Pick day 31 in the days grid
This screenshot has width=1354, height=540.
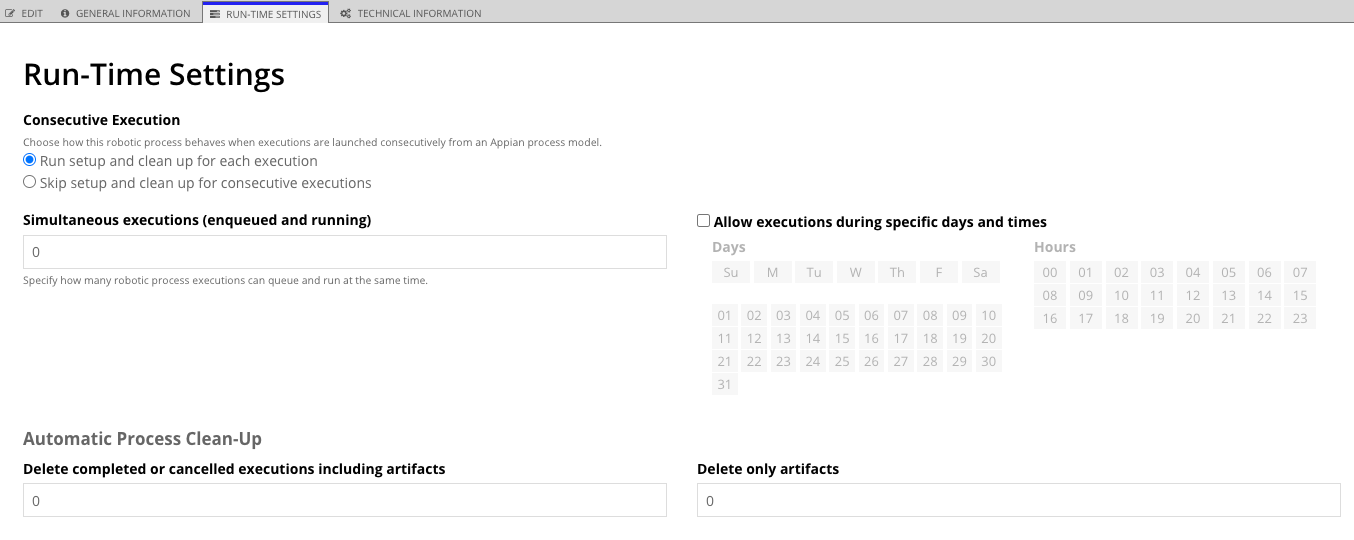[x=724, y=384]
